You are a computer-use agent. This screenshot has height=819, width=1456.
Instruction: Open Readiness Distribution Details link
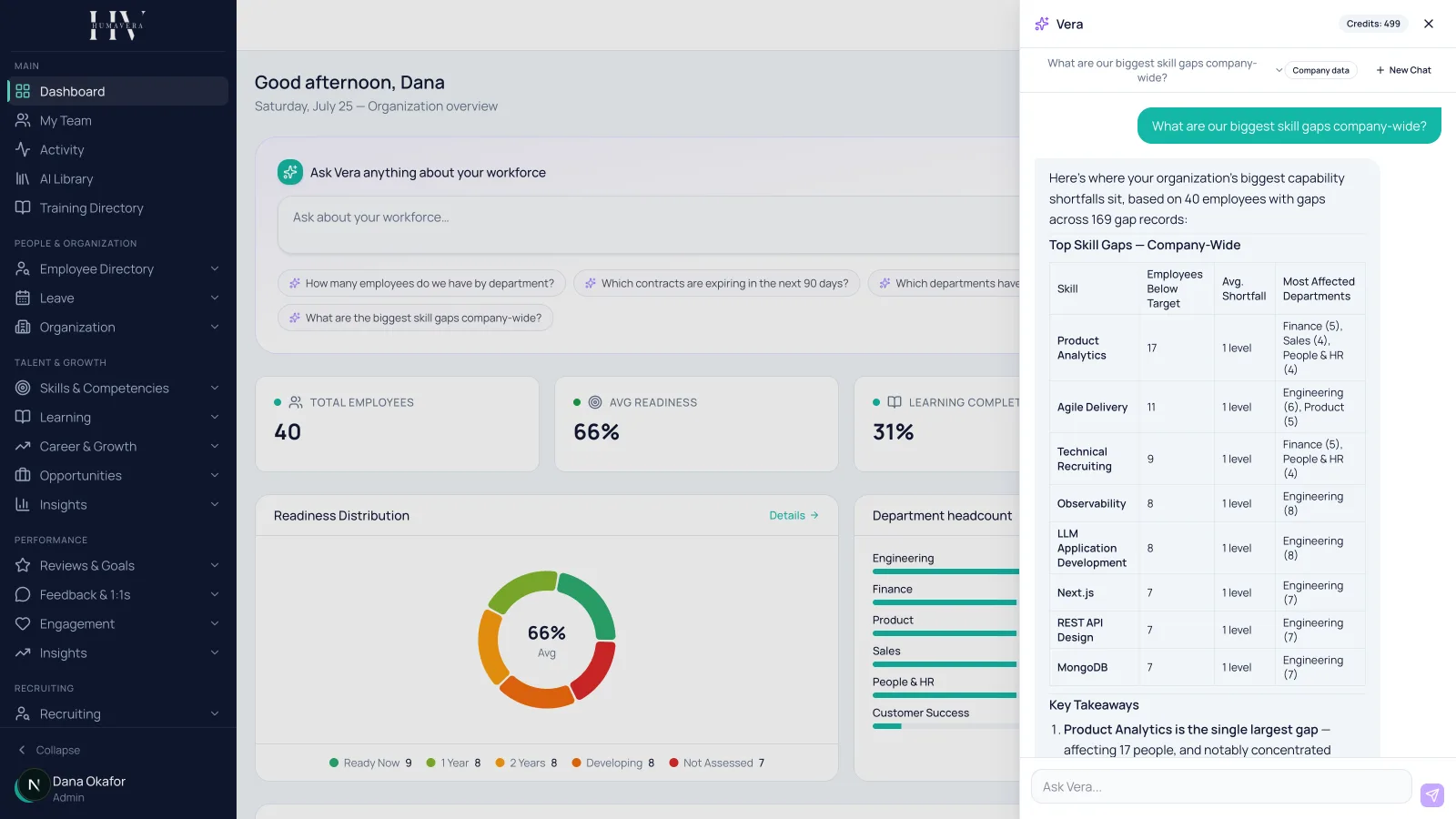794,515
